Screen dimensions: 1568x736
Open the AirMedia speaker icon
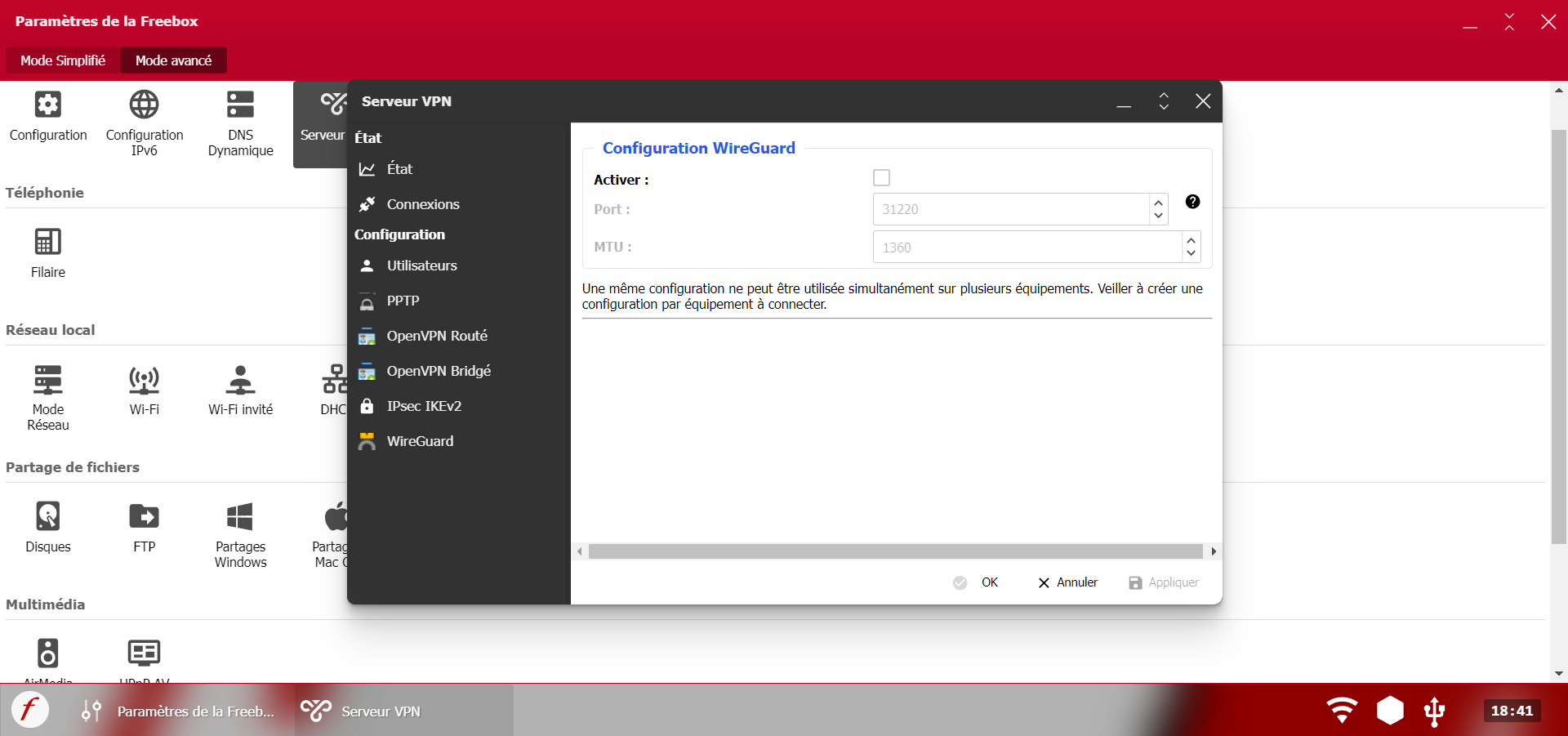48,653
